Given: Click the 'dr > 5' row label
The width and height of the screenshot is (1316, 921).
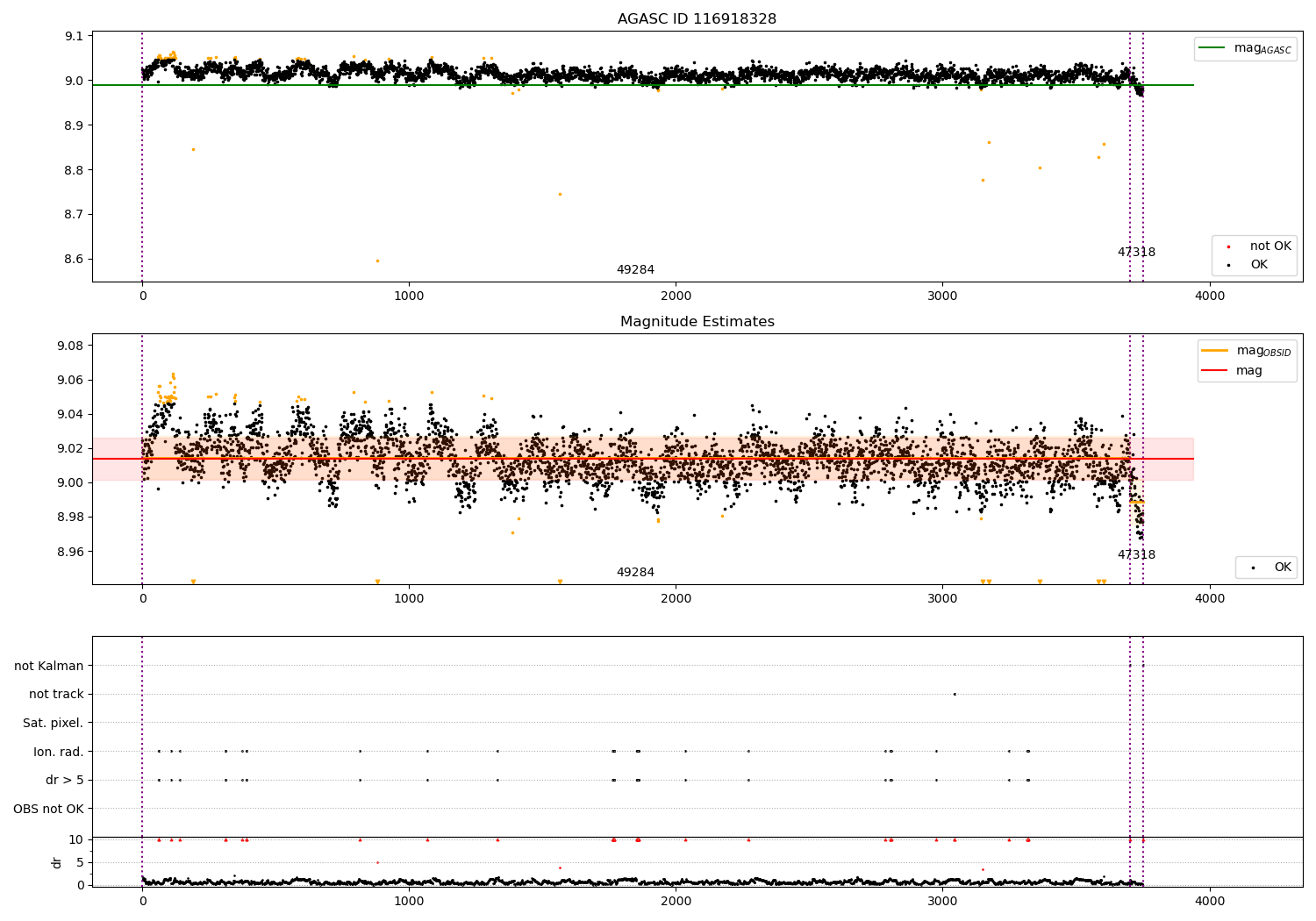Looking at the screenshot, I should tap(65, 780).
